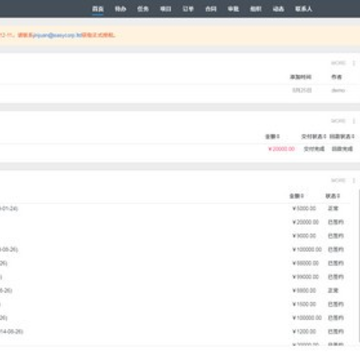Sort contracts by 金额 beside 状态
Image resolution: width=360 pixels, height=360 pixels.
296,196
